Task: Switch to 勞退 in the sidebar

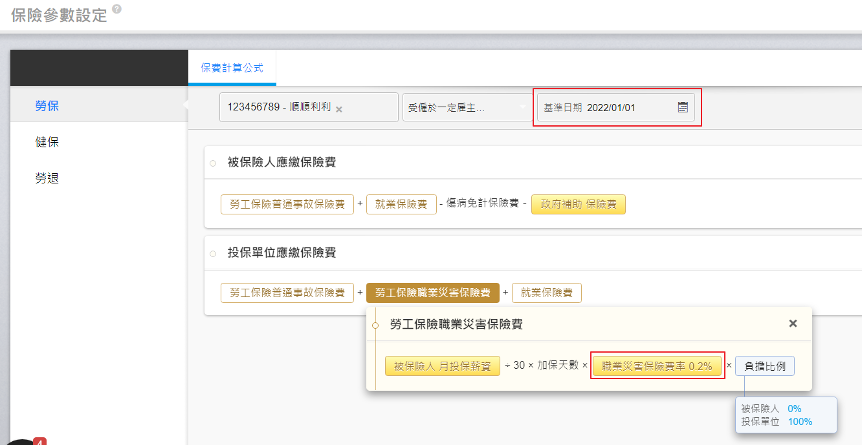Action: click(47, 178)
